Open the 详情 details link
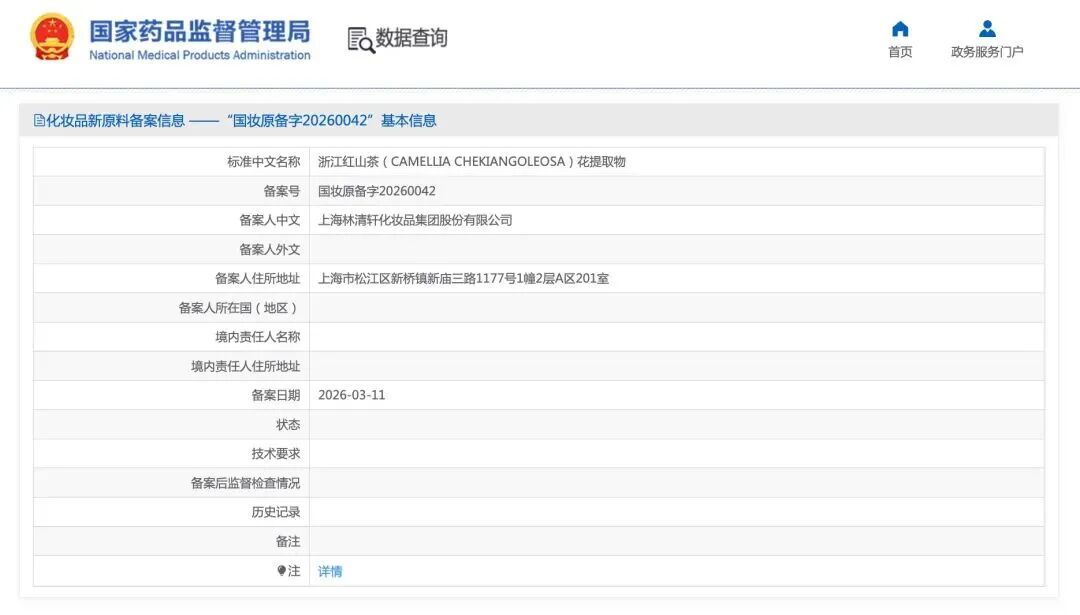 coord(330,570)
